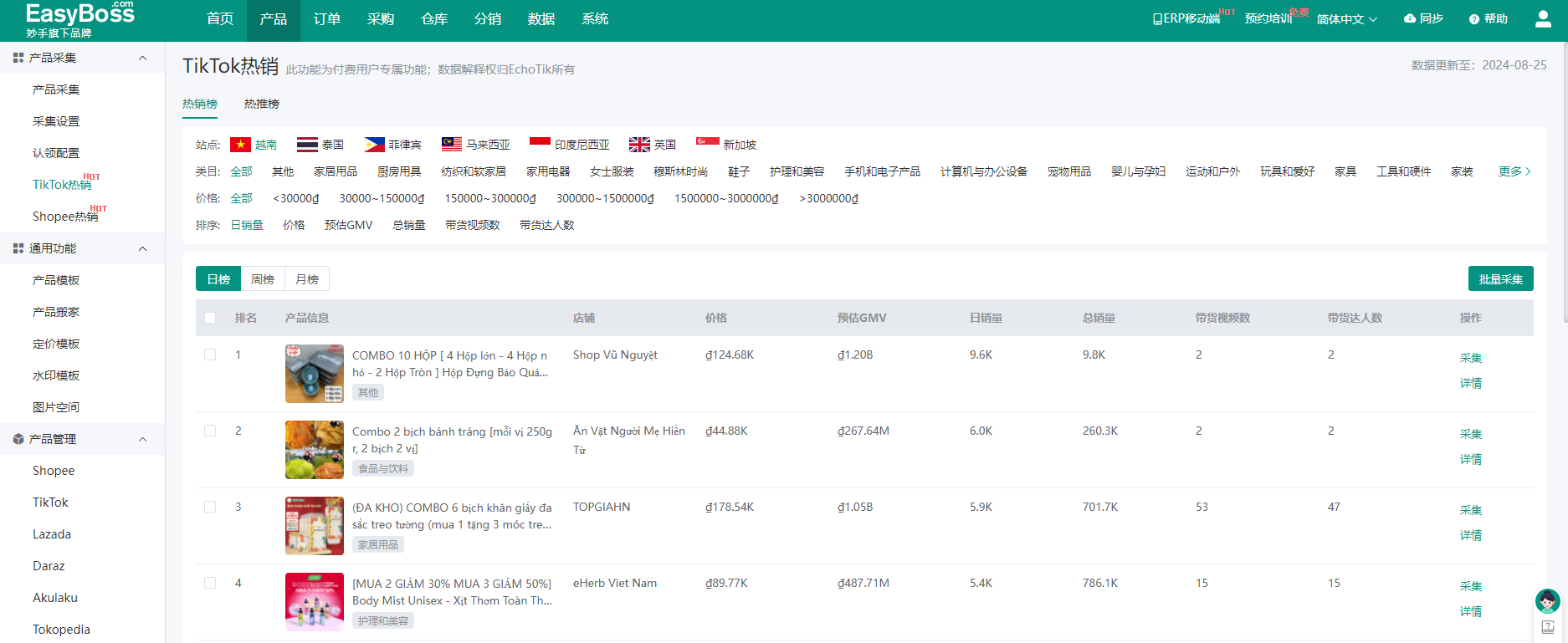
Task: Collapse the 产品管理 sidebar section chevron
Action: 142,439
